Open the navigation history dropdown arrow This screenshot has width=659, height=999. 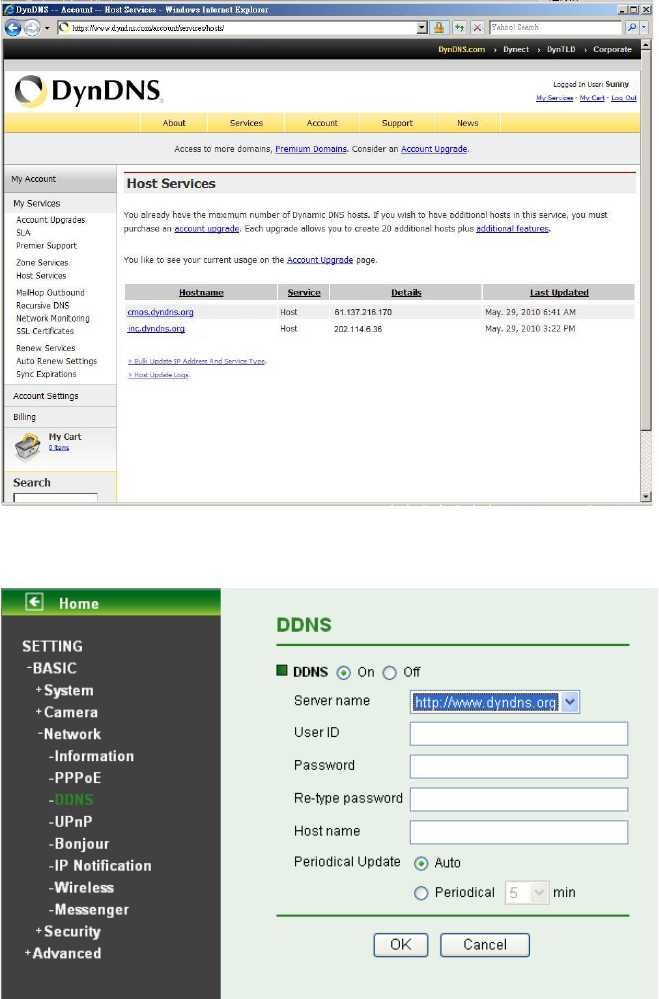tap(47, 28)
